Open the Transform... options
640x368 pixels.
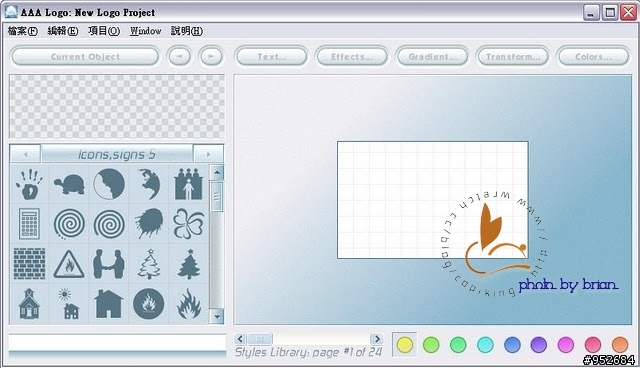[x=513, y=57]
